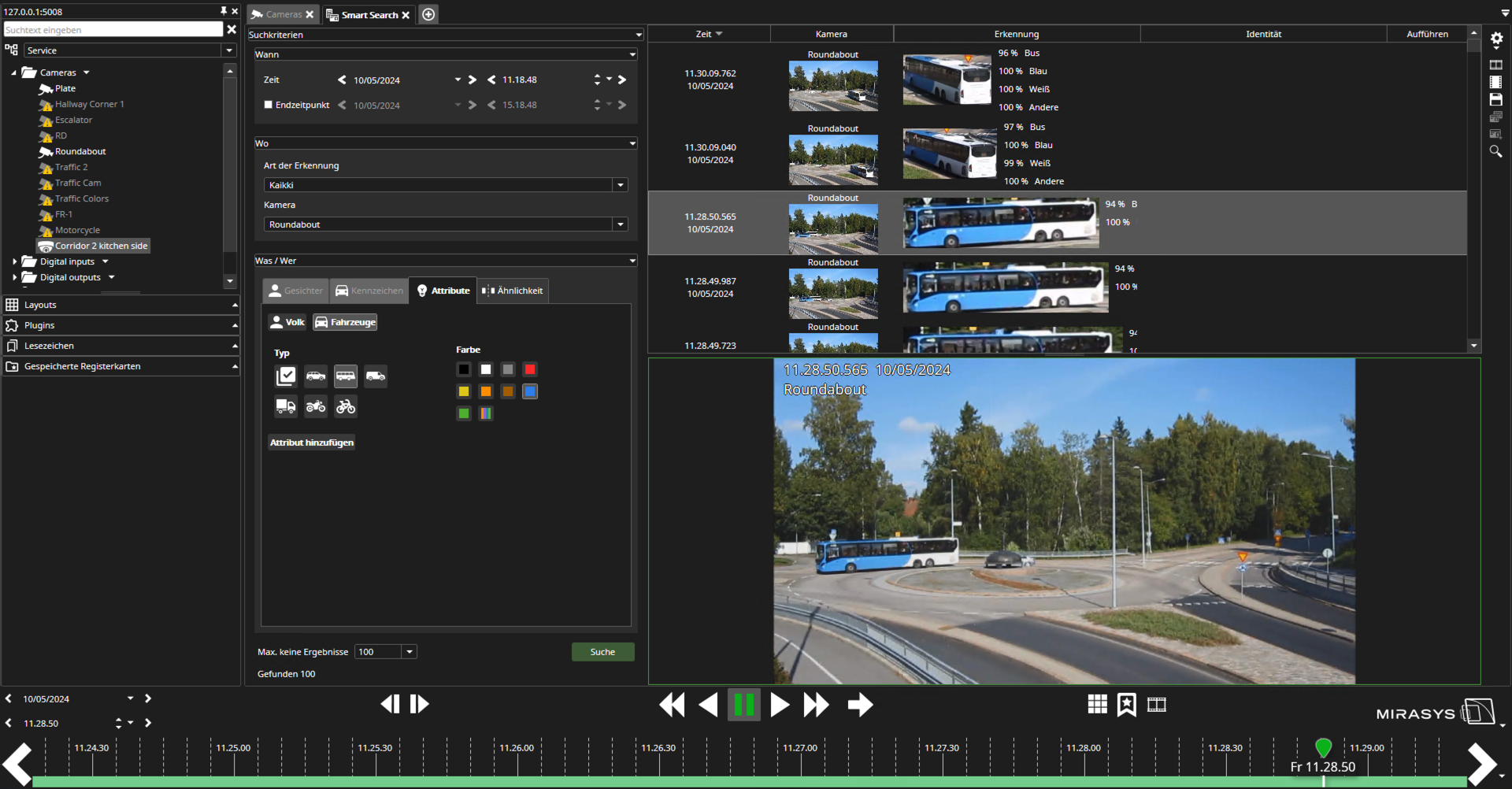
Task: Click the save floppy disk icon
Action: click(x=1496, y=99)
